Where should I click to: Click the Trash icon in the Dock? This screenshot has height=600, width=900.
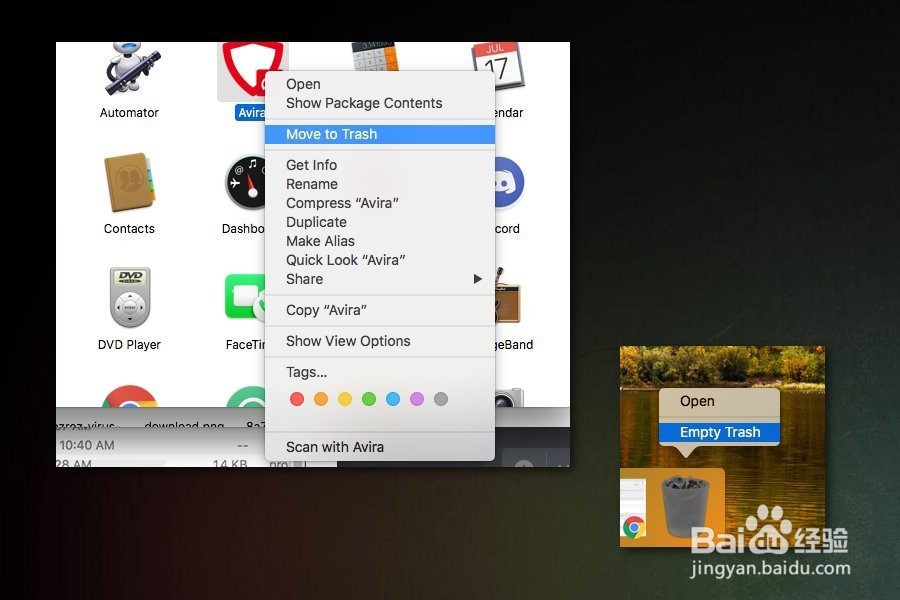pos(685,506)
